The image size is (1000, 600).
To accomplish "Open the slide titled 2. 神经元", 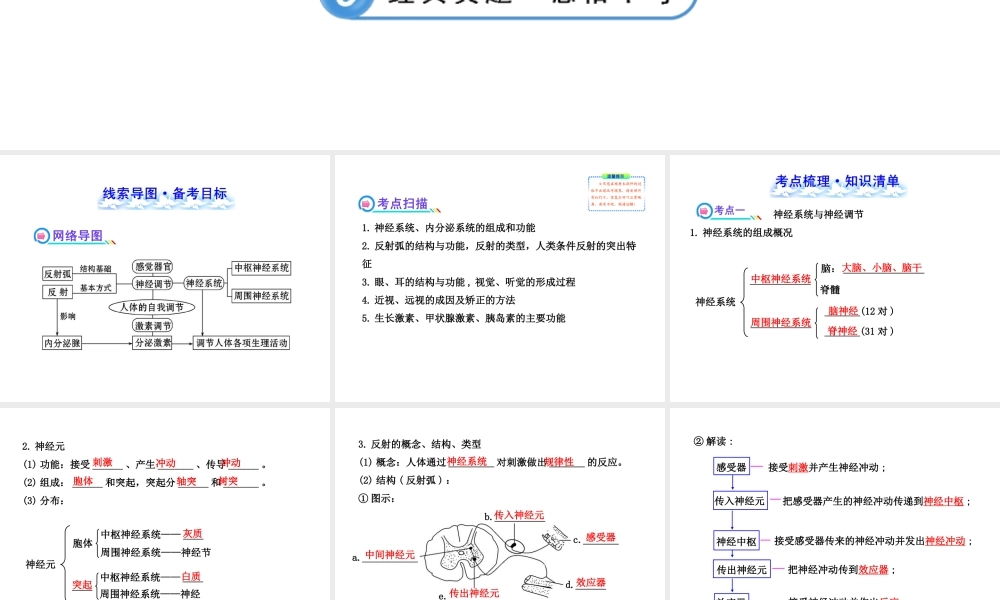I will [165, 504].
